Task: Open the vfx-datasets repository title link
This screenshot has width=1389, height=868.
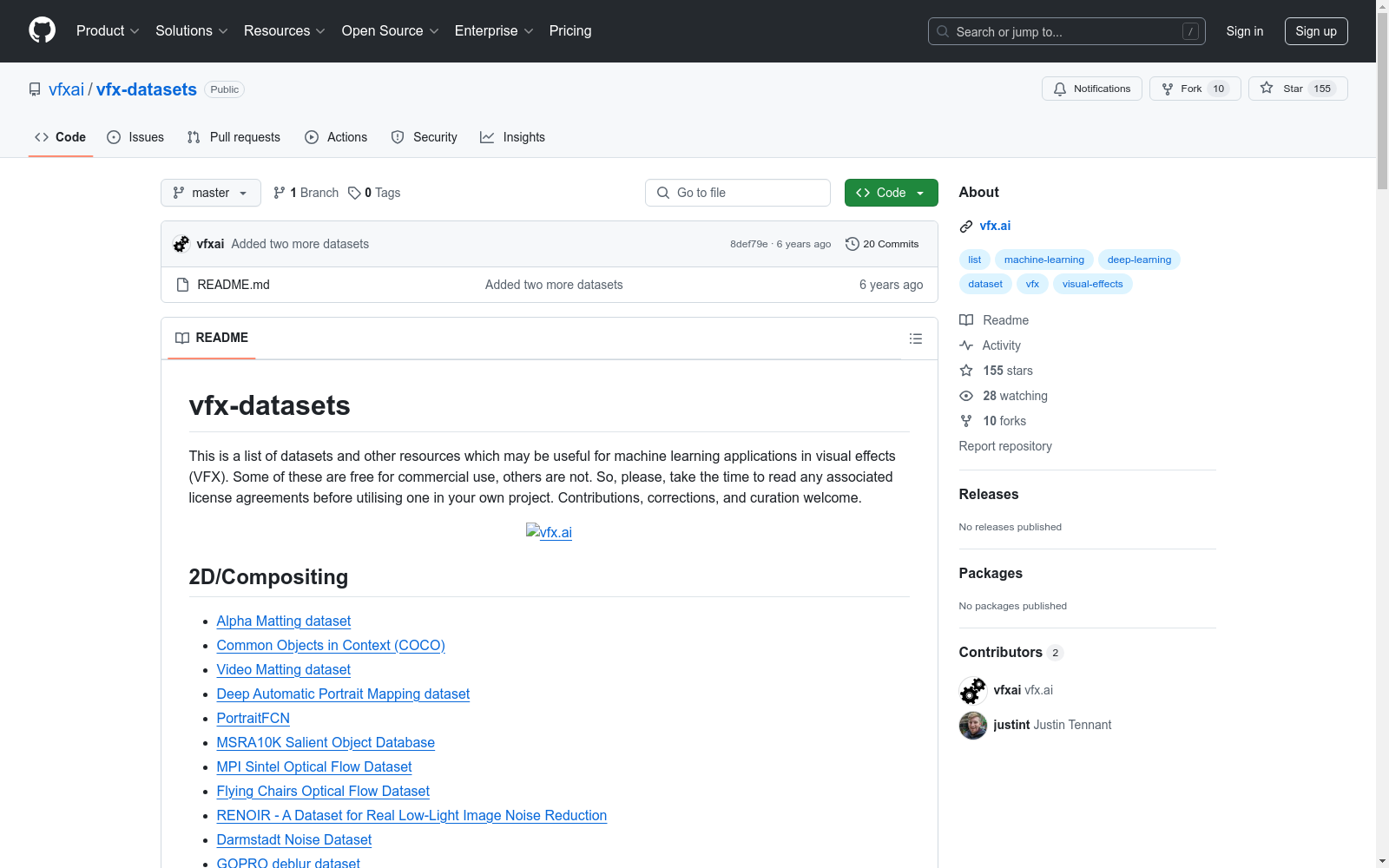Action: tap(147, 89)
